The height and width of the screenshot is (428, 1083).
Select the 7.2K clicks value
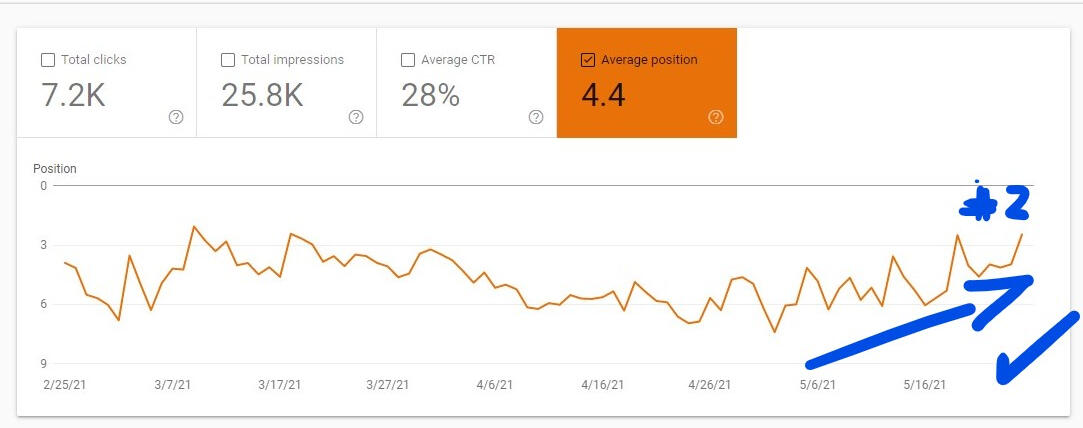pos(73,95)
